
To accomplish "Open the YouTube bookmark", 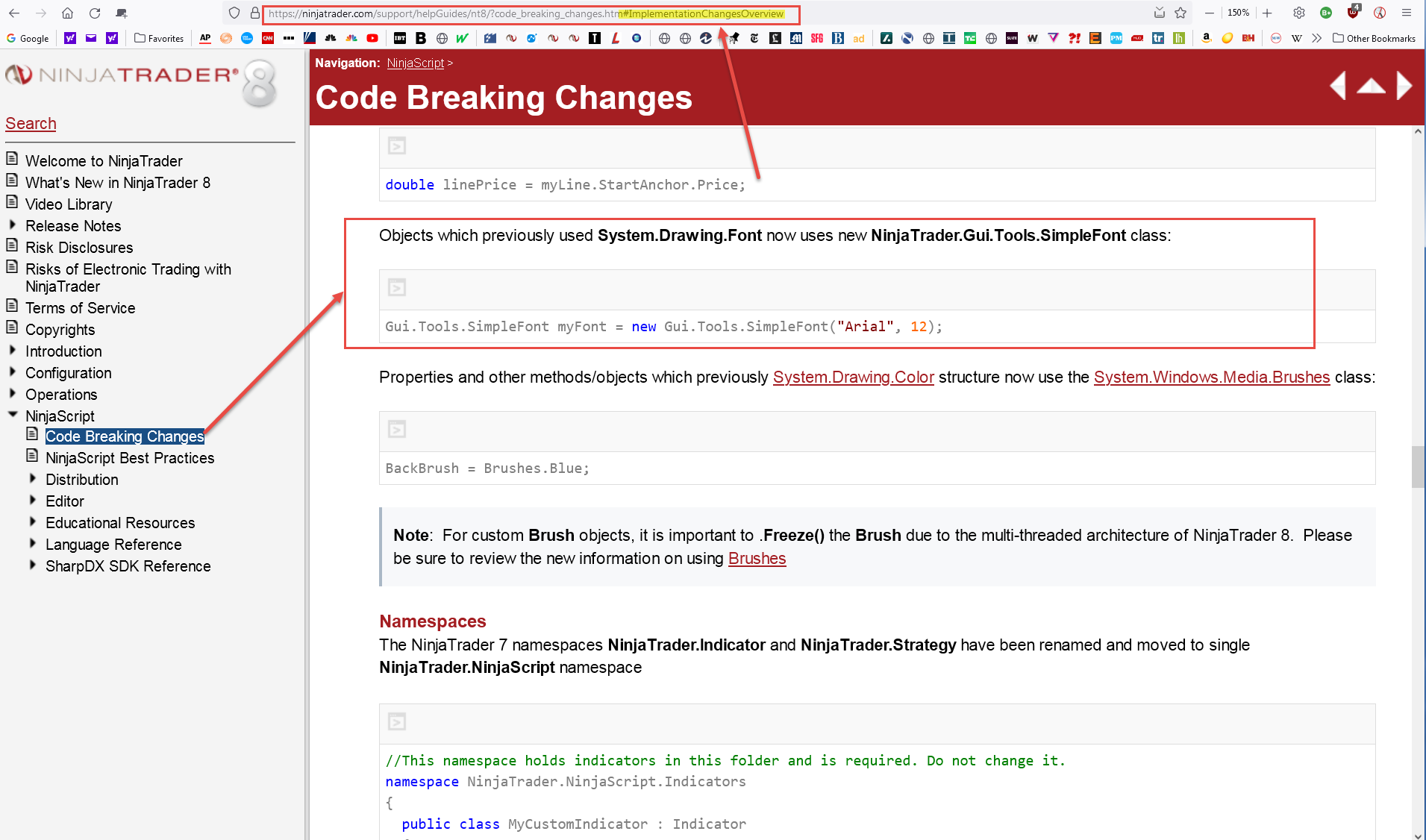I will click(372, 38).
